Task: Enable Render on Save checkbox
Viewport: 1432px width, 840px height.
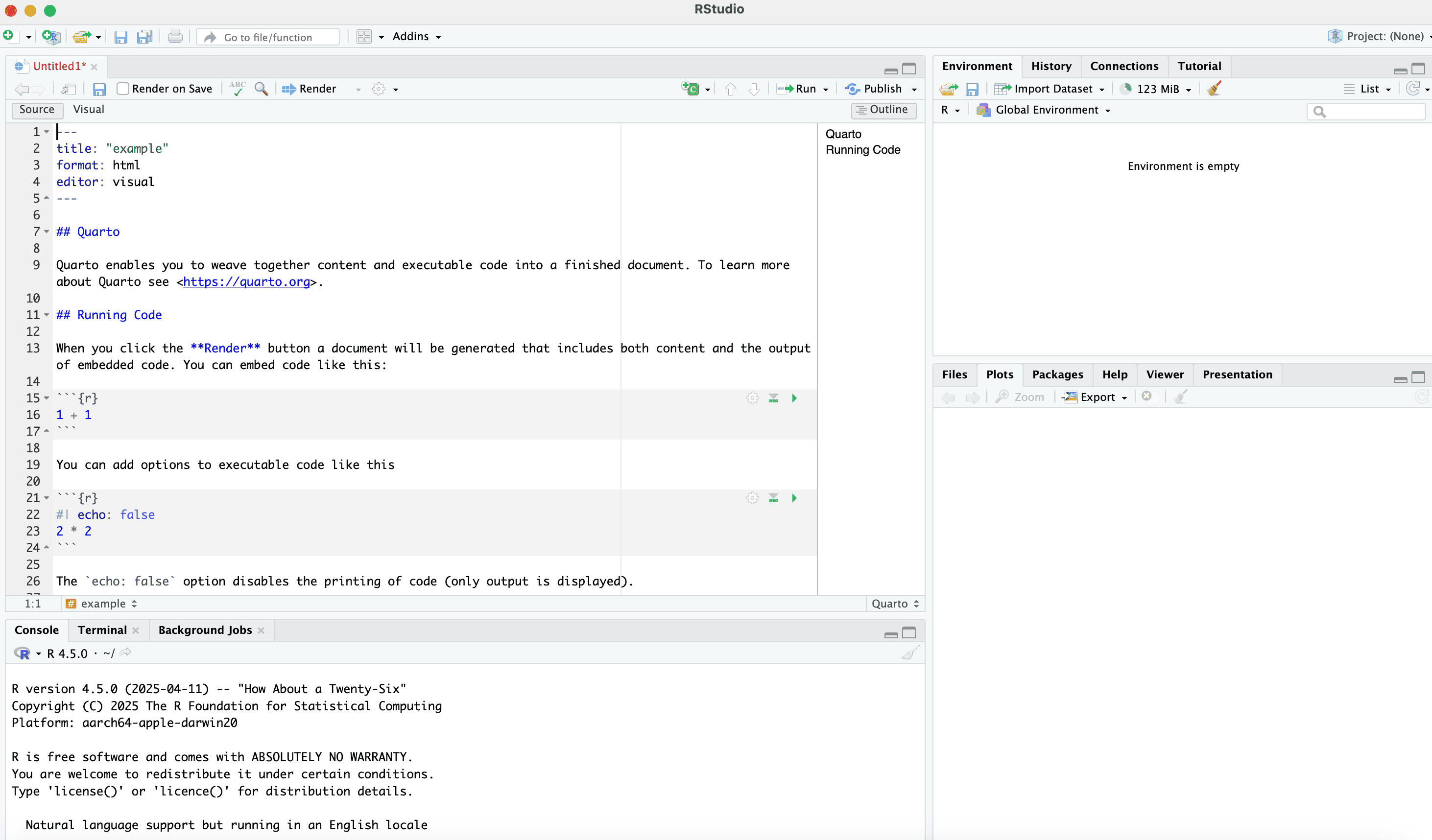Action: (123, 89)
